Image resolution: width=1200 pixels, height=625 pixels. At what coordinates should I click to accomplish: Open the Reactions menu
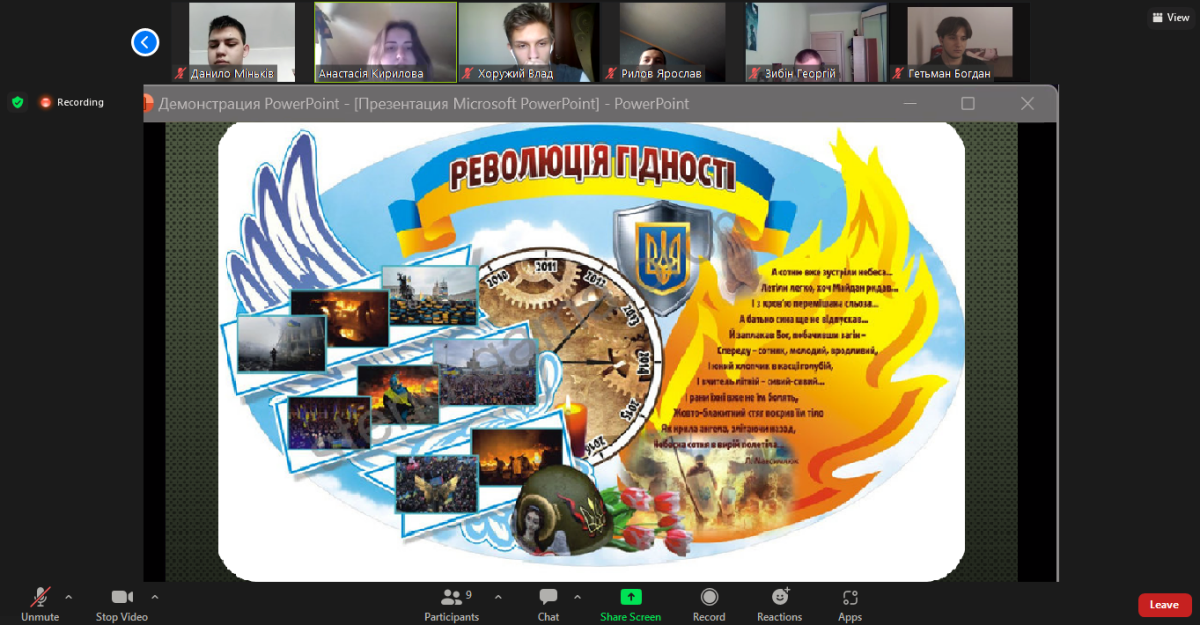tap(779, 604)
